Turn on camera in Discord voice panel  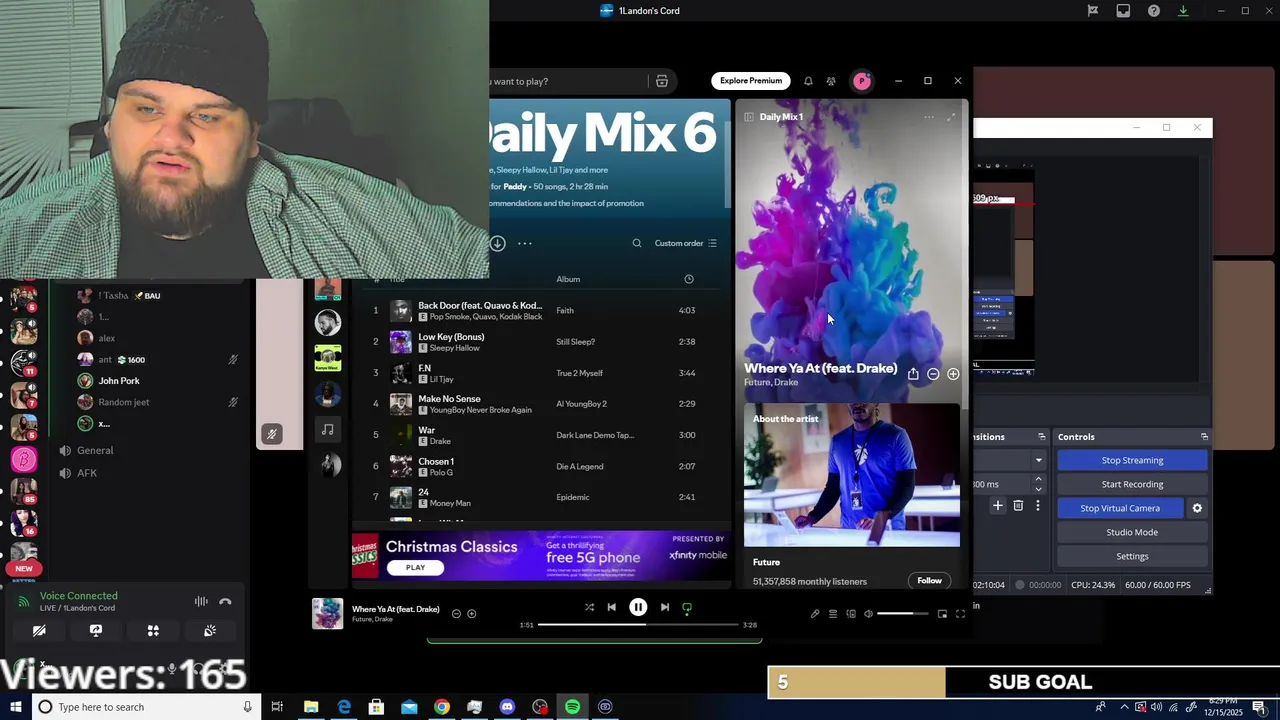coord(39,631)
